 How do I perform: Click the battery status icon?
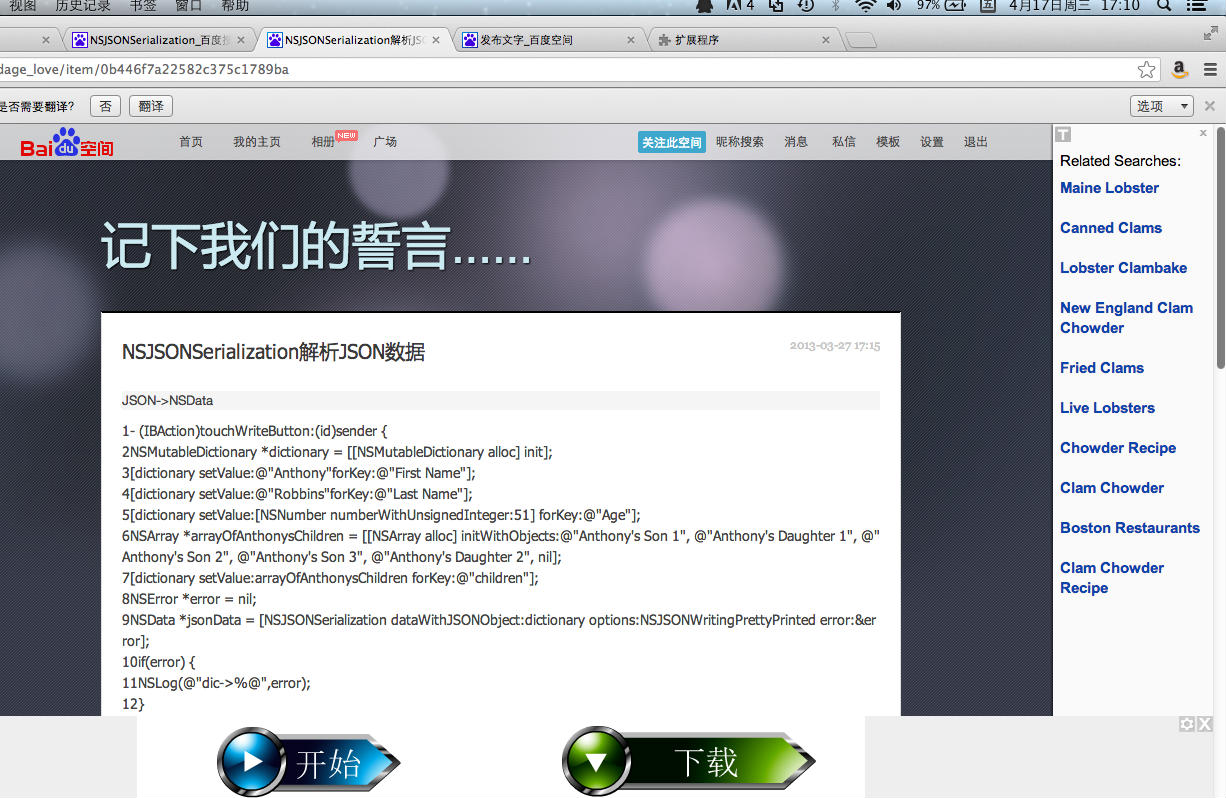[954, 5]
